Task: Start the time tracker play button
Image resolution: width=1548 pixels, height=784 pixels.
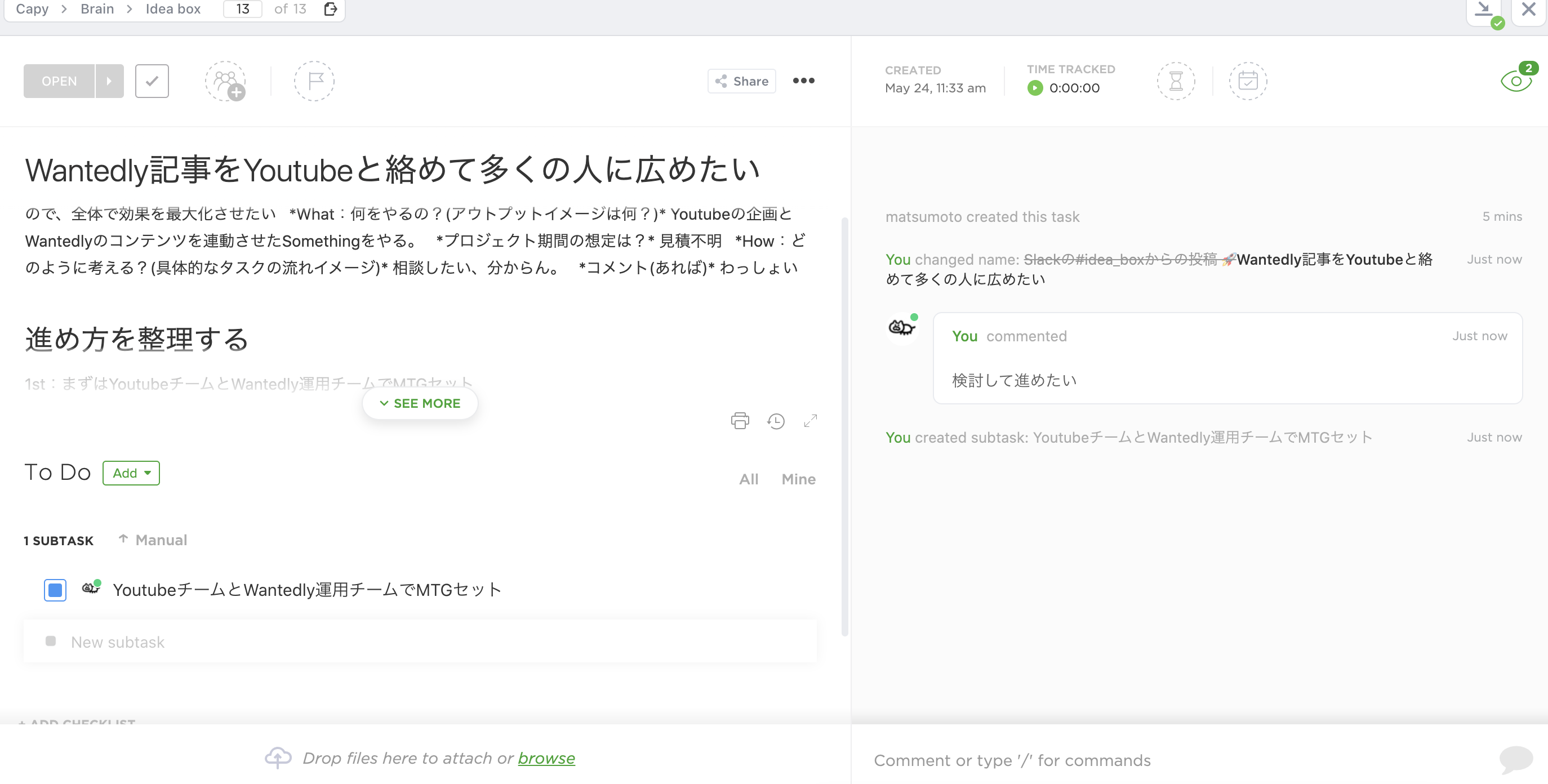Action: 1035,88
